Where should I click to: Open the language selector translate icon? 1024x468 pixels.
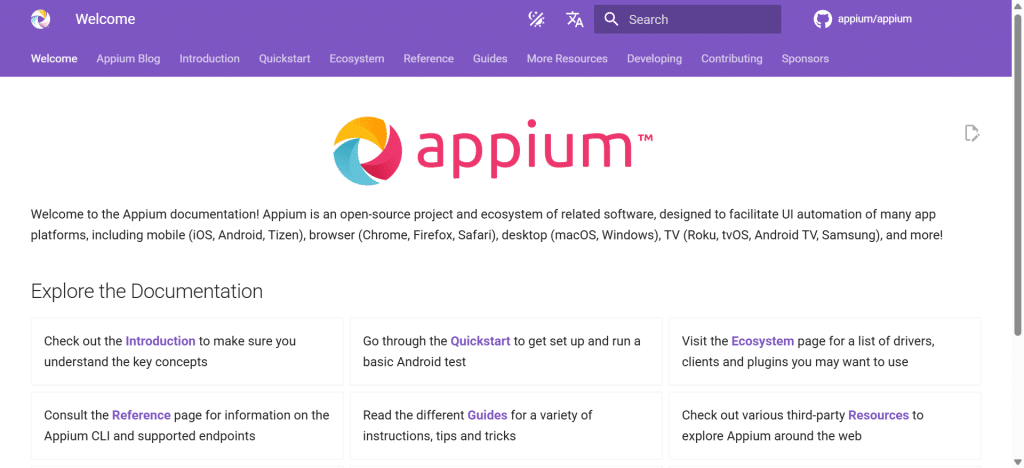pyautogui.click(x=575, y=20)
